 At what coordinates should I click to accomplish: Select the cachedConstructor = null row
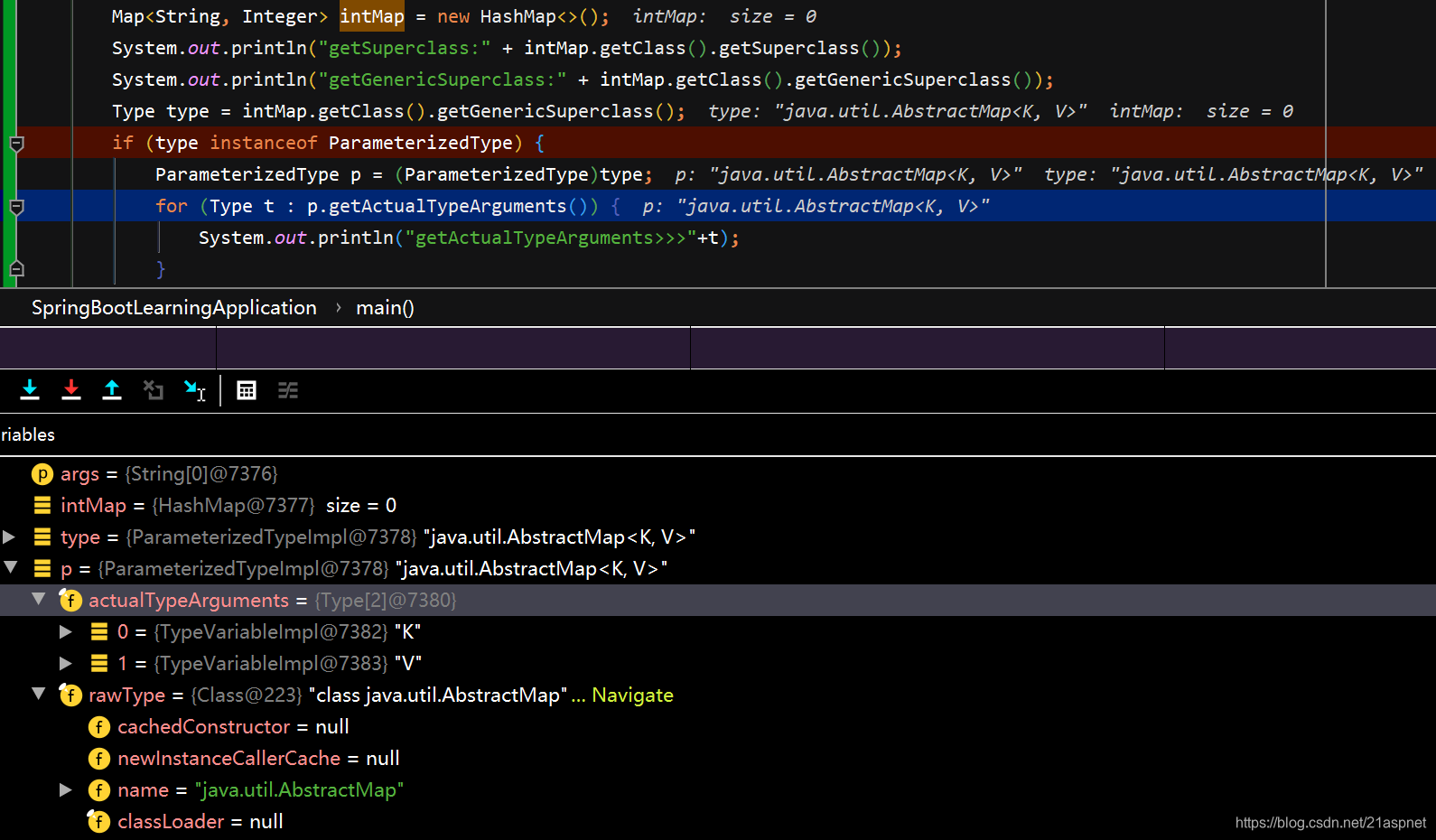(718, 727)
